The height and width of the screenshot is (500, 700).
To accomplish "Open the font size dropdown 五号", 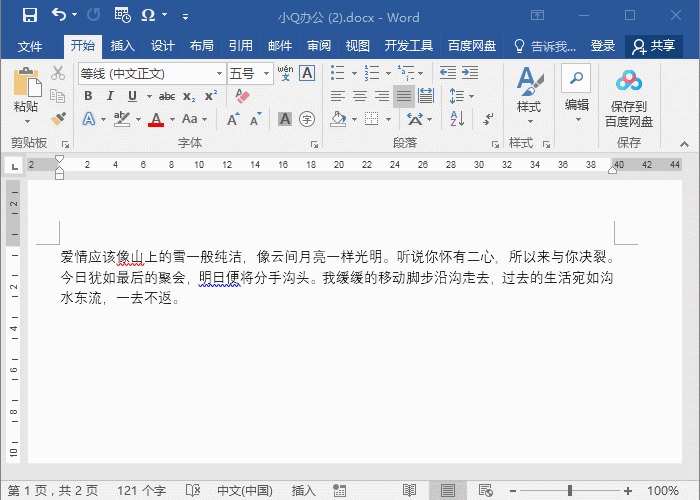I will [250, 73].
